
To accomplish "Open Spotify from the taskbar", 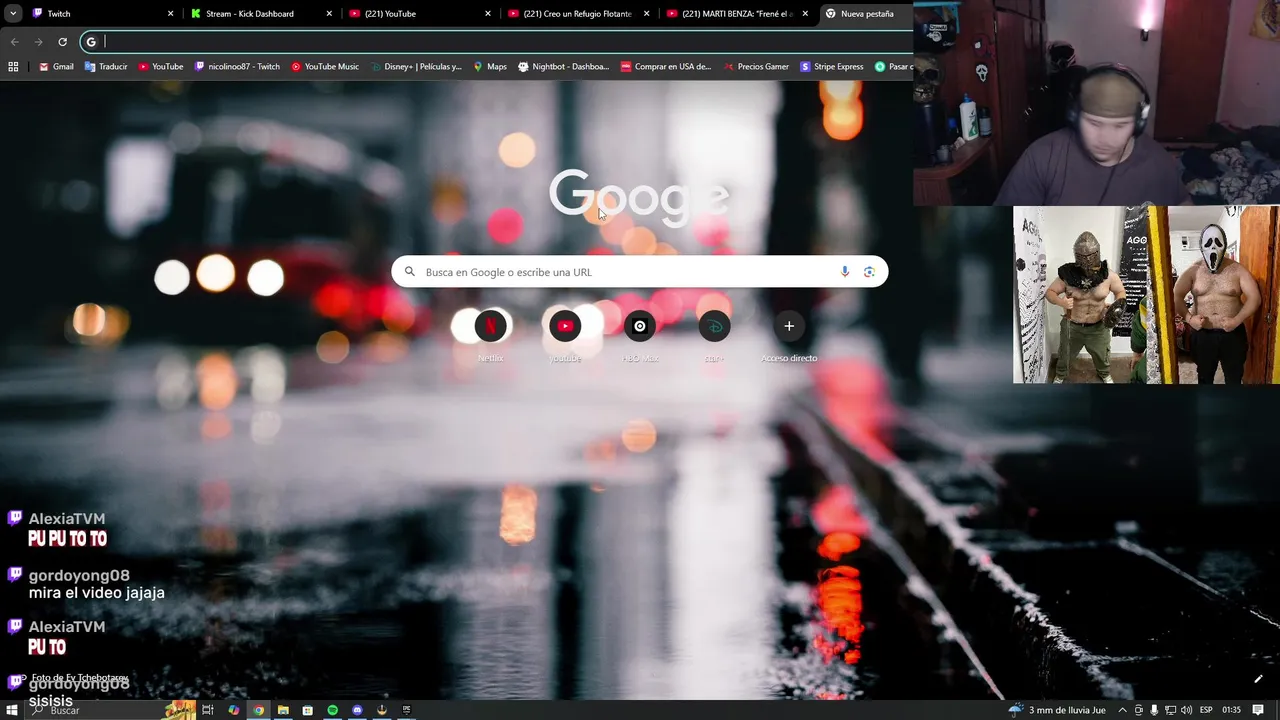I will click(332, 710).
